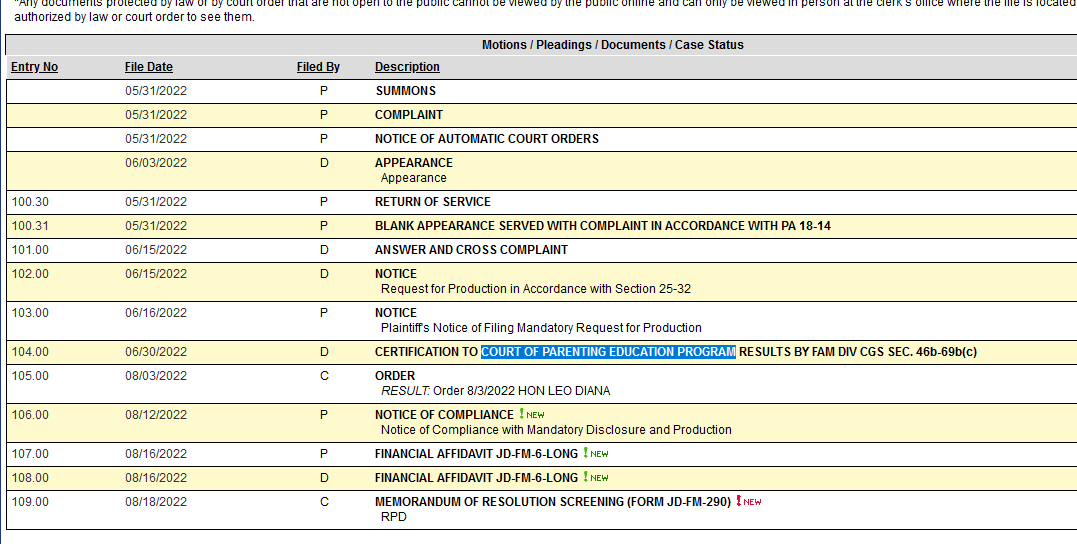The height and width of the screenshot is (544, 1077).
Task: Click MEMORANDUM OF RESOLUTION SCREENING description
Action: point(553,502)
